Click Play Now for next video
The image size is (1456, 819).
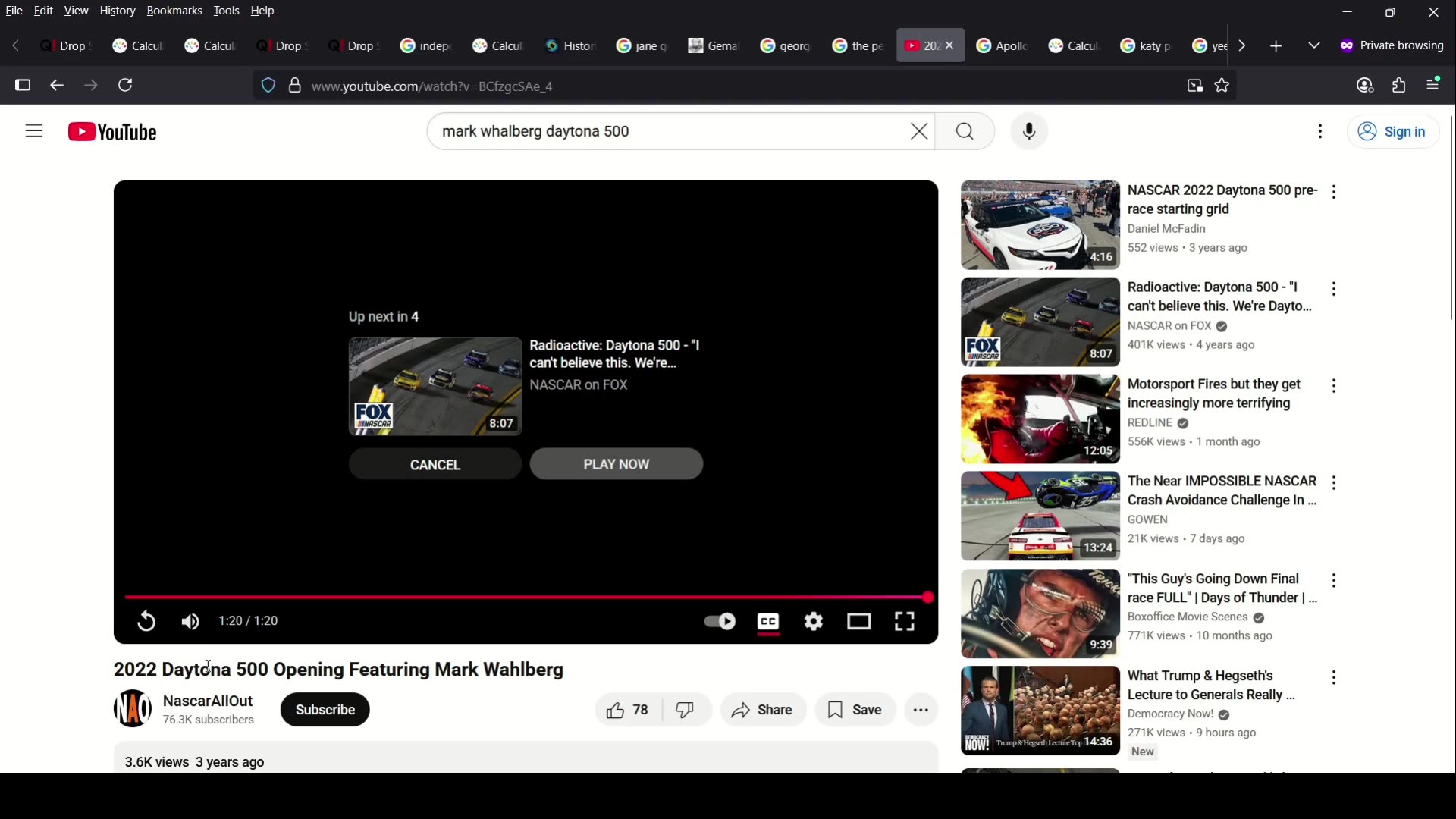(617, 464)
